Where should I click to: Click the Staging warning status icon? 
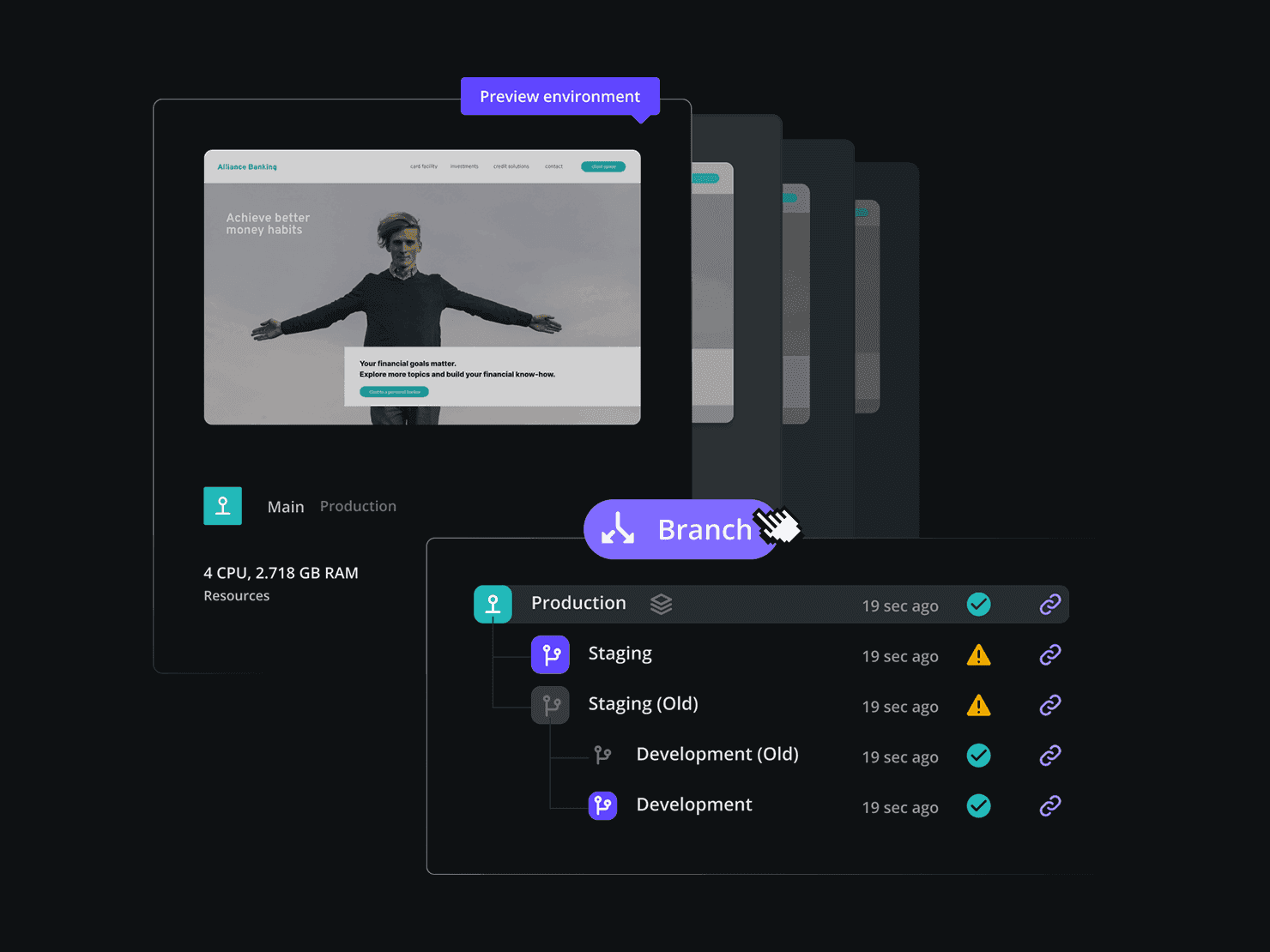point(978,655)
